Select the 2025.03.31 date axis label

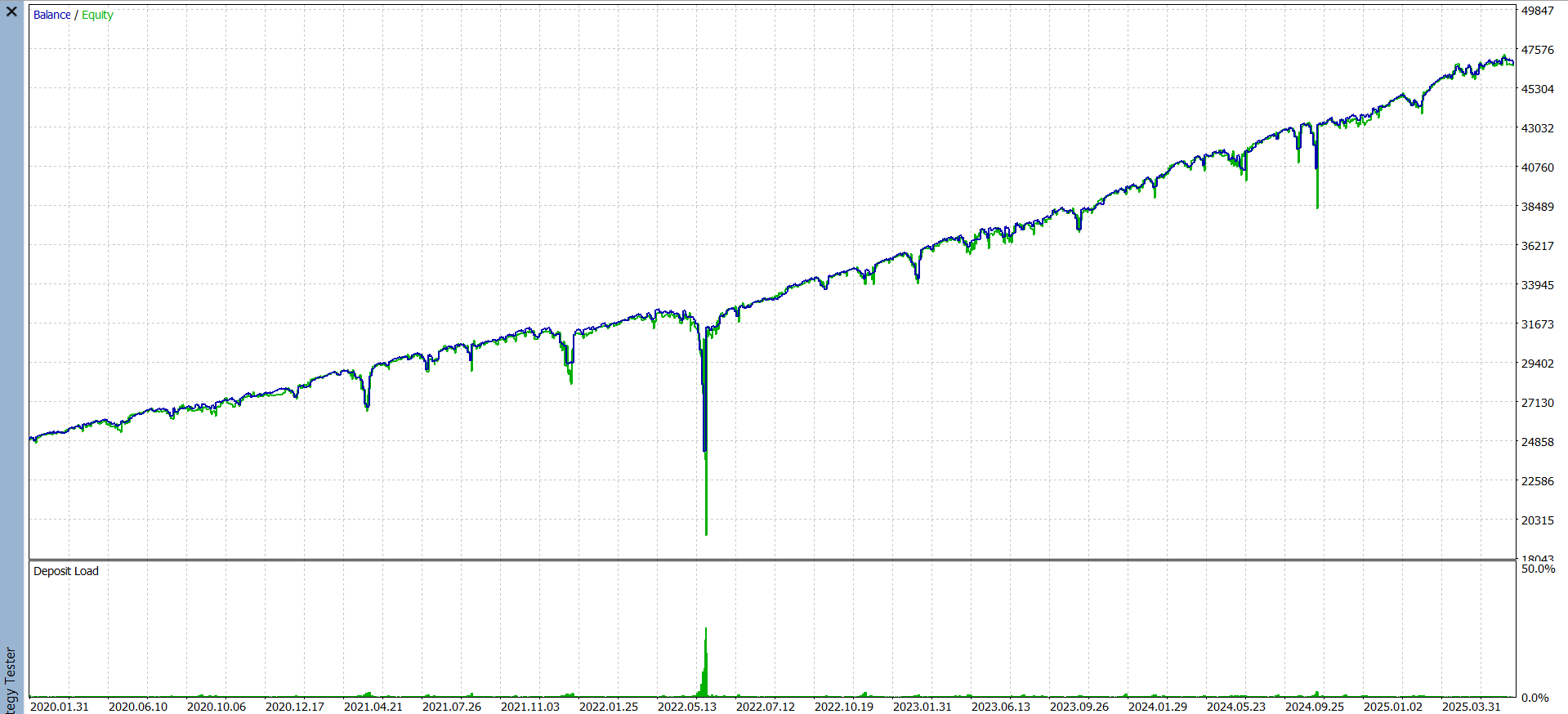1471,706
